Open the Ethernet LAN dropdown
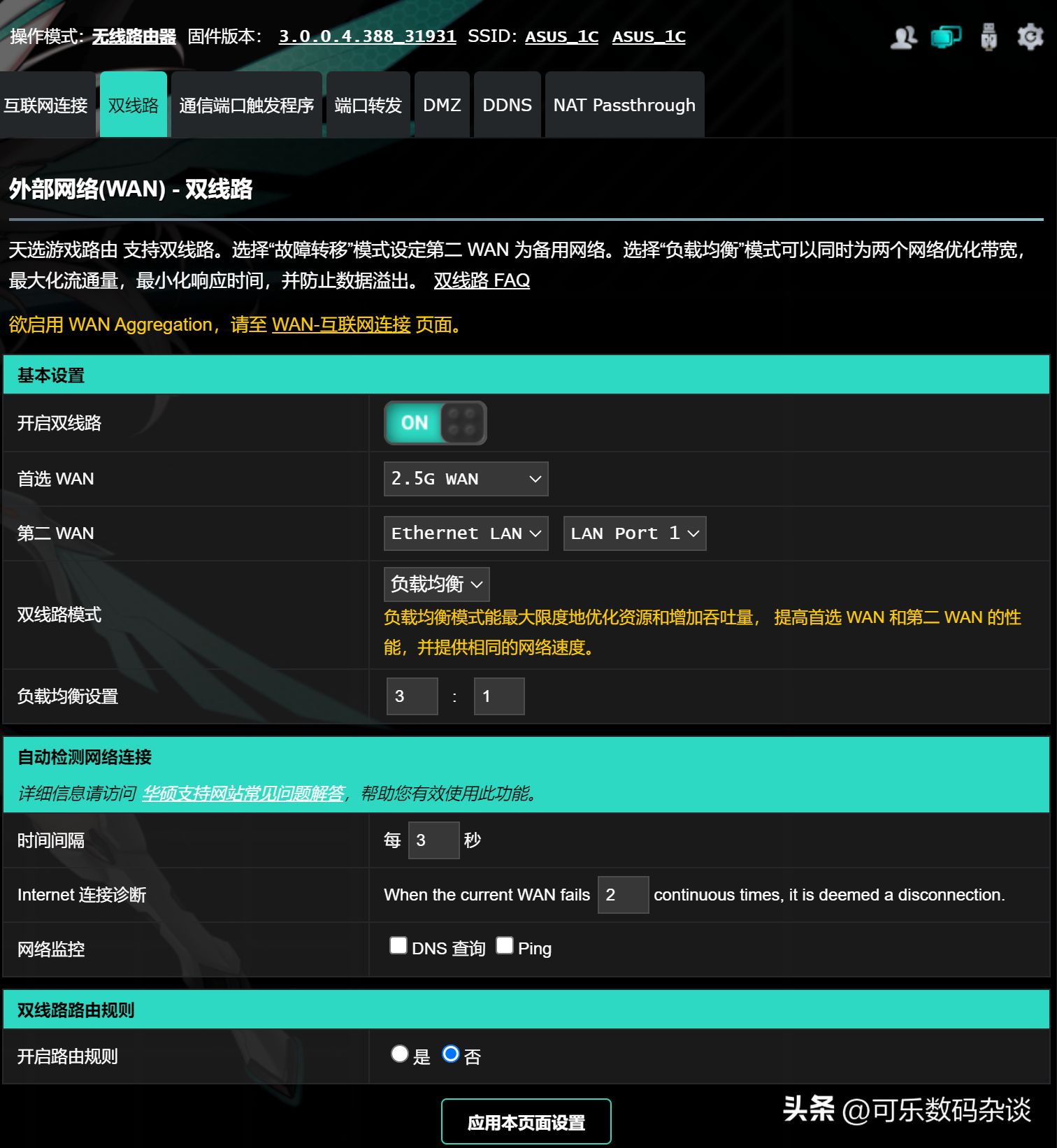This screenshot has width=1057, height=1148. point(466,533)
